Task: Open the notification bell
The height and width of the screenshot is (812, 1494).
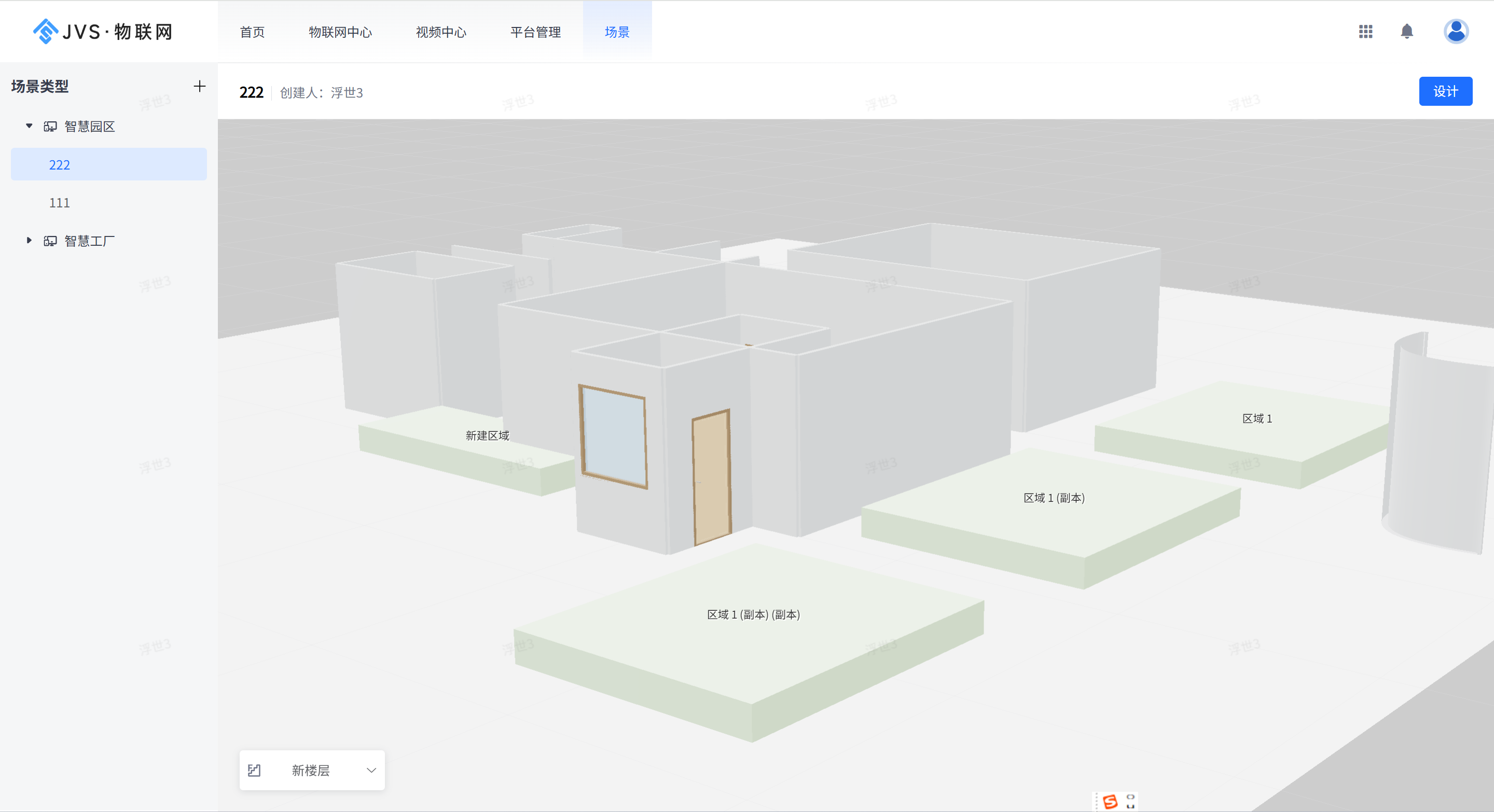Action: pos(1406,31)
